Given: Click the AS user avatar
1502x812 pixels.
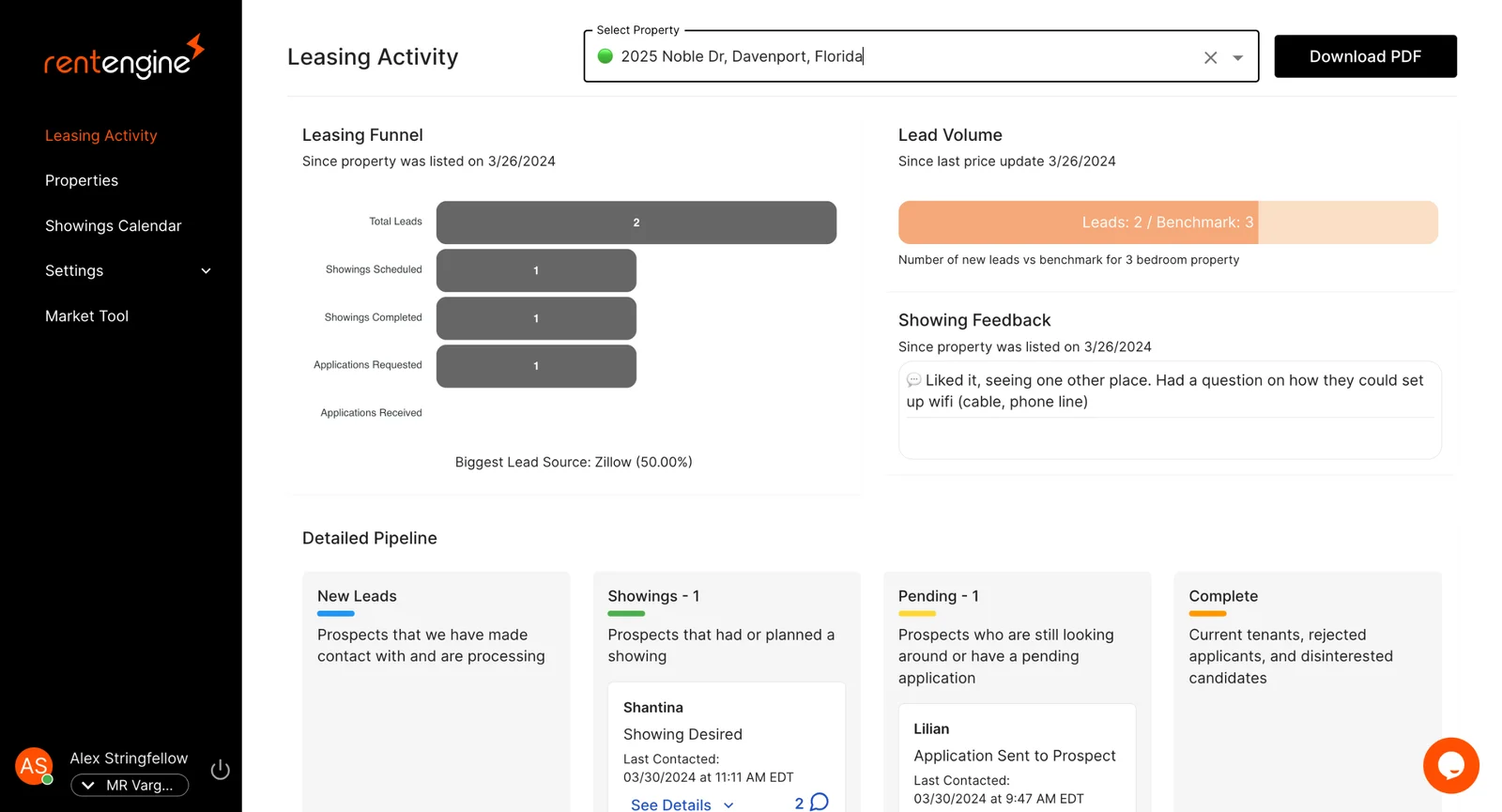Looking at the screenshot, I should pos(34,766).
